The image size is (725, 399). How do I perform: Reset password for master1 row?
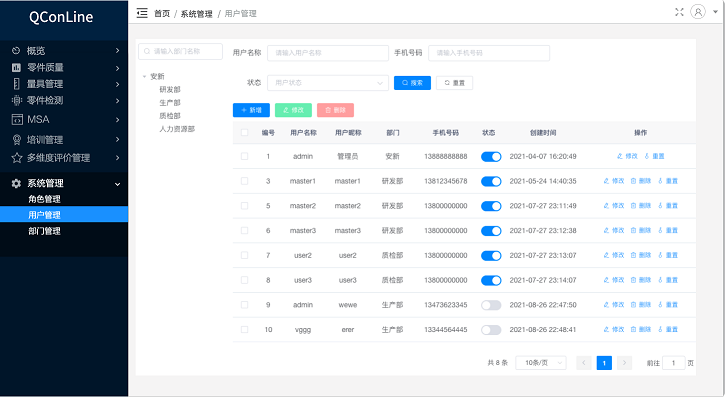click(668, 181)
